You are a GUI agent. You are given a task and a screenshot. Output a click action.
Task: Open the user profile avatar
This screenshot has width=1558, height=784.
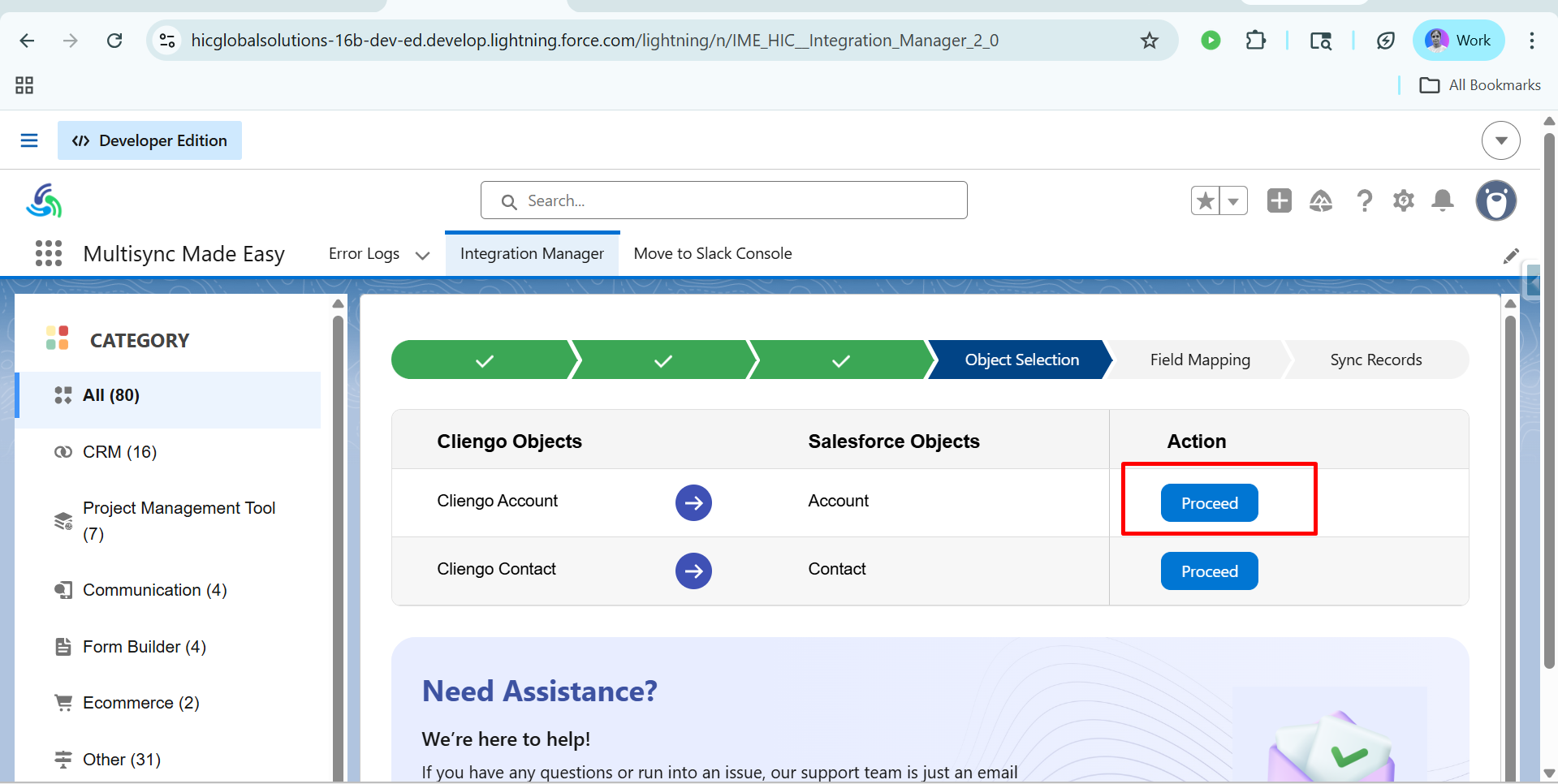pos(1495,200)
